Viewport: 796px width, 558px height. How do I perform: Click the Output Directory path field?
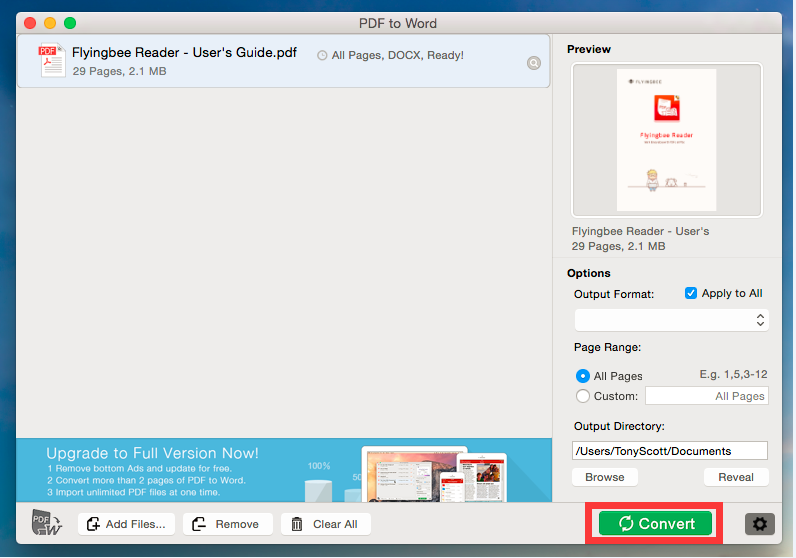coord(670,451)
